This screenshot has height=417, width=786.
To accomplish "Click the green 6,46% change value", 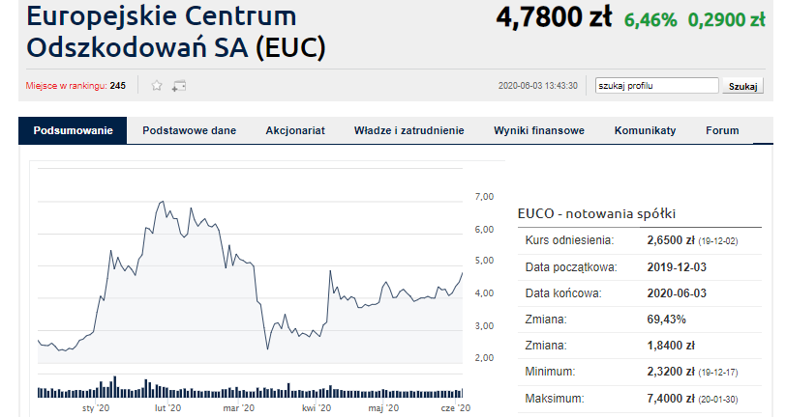I will [650, 19].
